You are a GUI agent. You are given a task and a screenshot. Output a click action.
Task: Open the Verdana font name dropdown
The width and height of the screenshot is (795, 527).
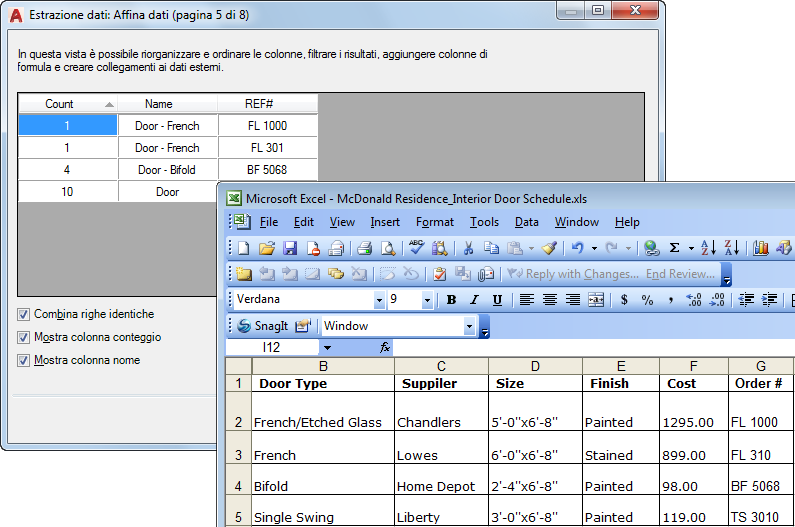click(x=379, y=300)
